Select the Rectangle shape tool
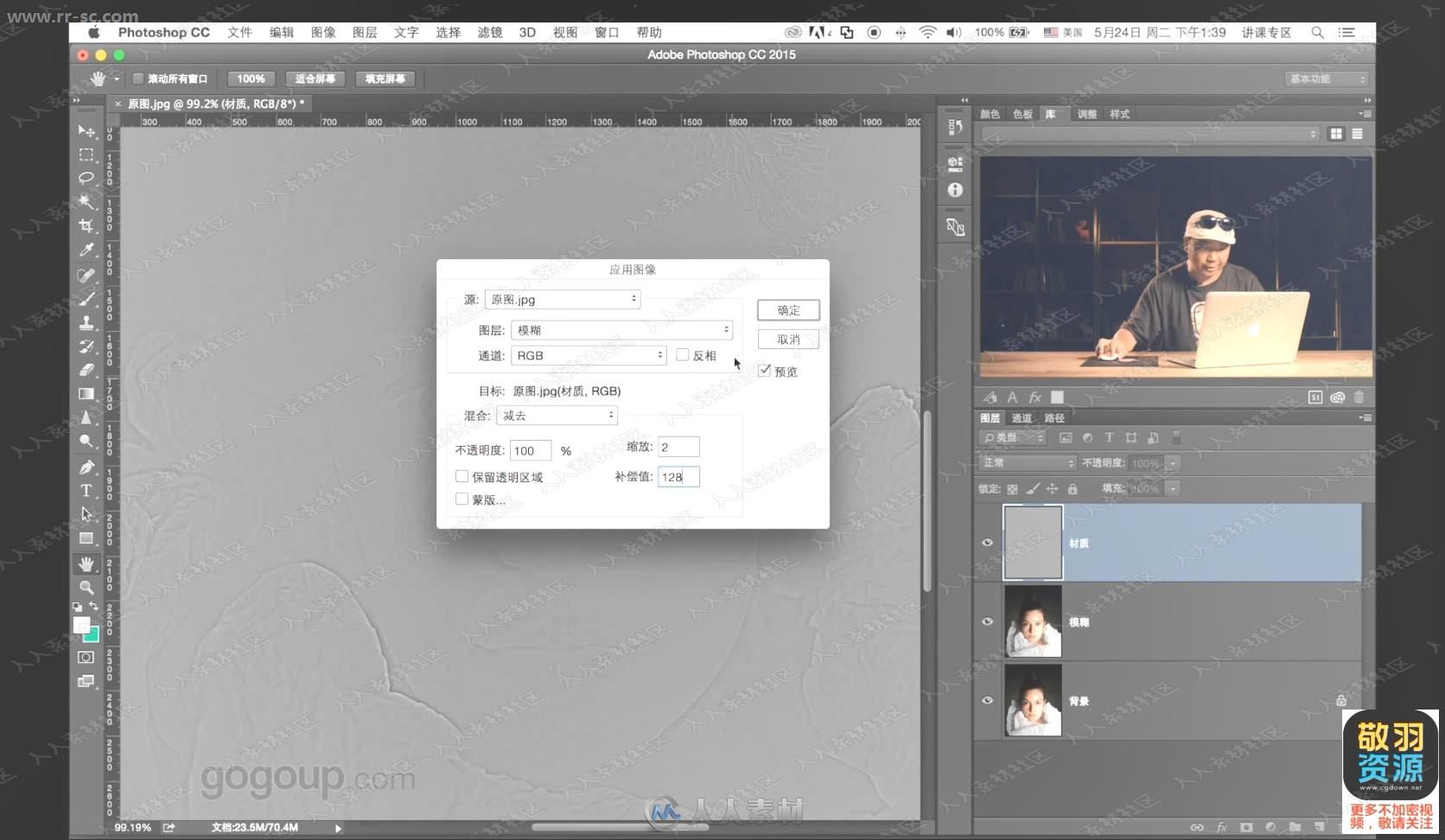 (x=86, y=538)
